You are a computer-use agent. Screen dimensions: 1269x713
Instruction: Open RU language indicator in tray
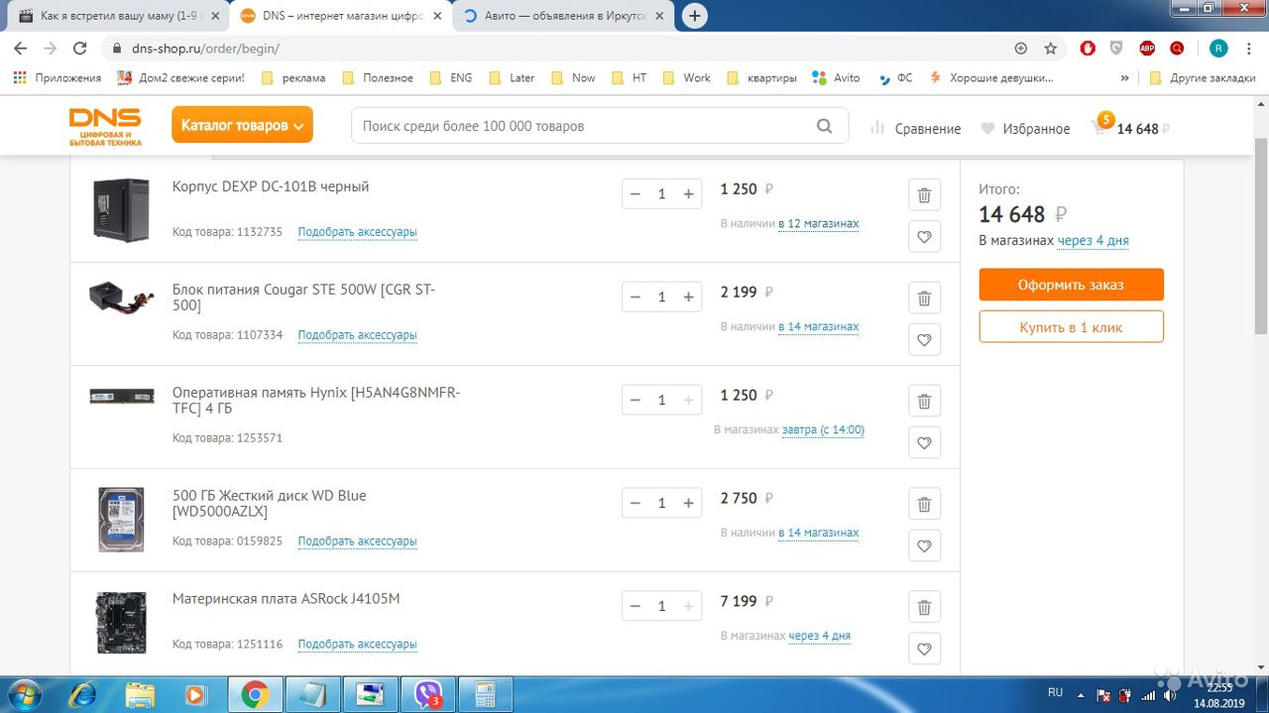(x=1055, y=692)
